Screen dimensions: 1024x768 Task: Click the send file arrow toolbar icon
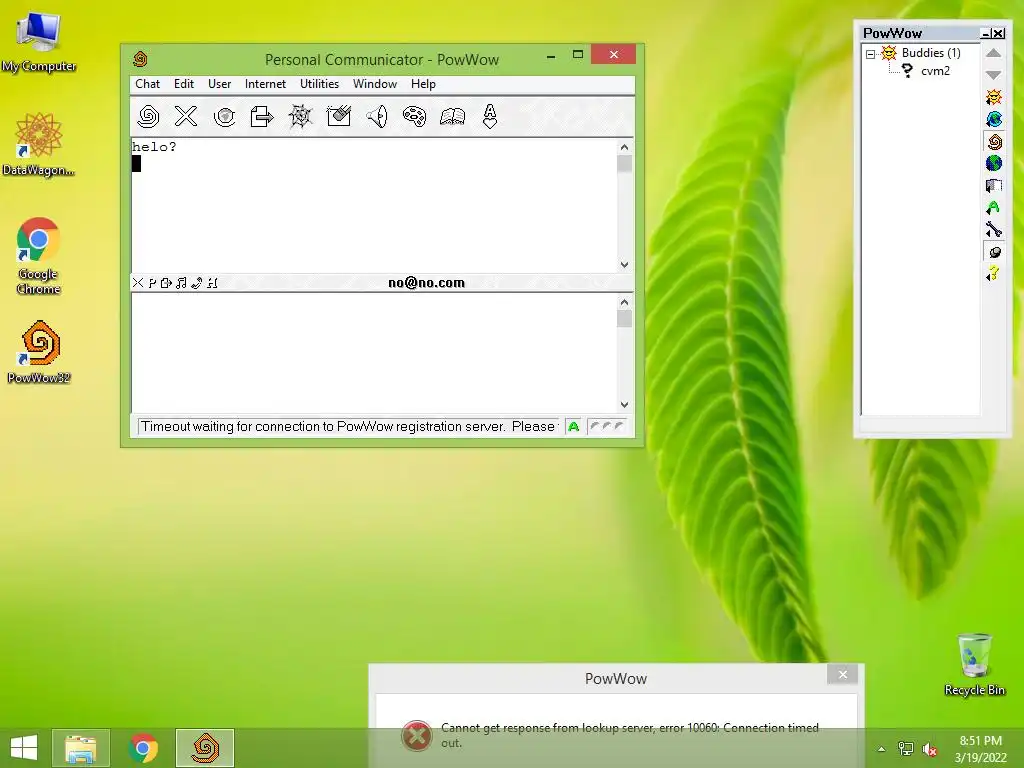click(x=262, y=116)
